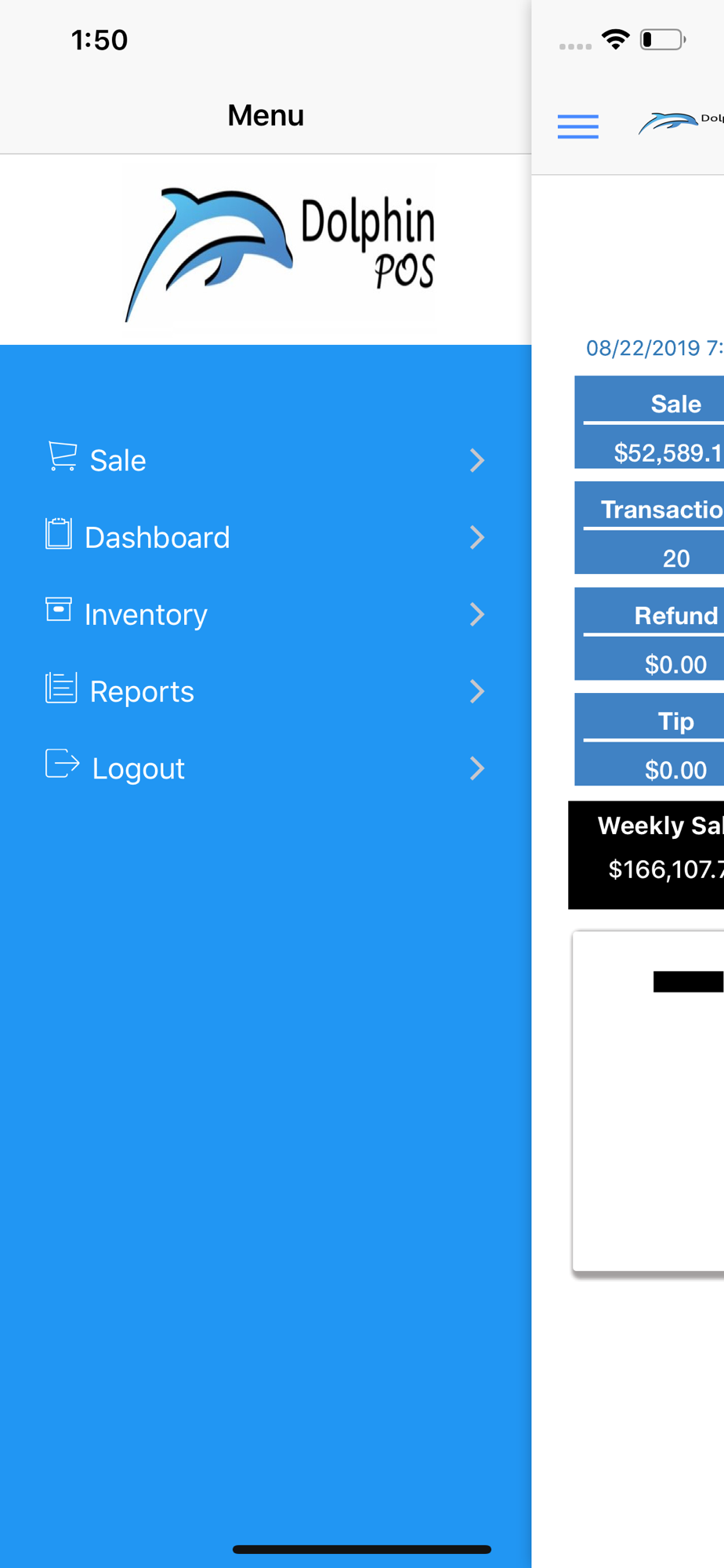Tap the 1:50 clock in status bar

pyautogui.click(x=100, y=40)
